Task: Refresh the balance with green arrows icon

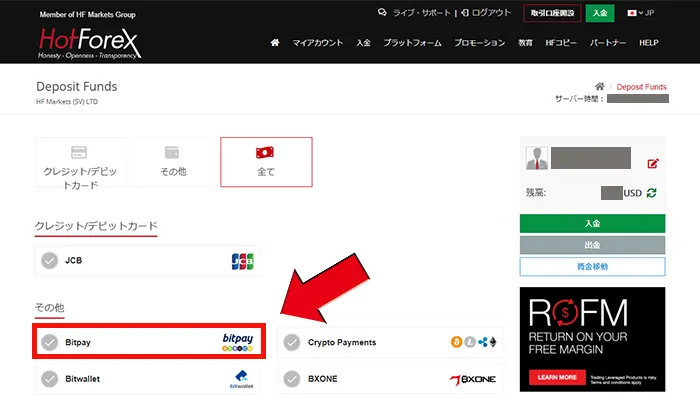Action: 651,193
